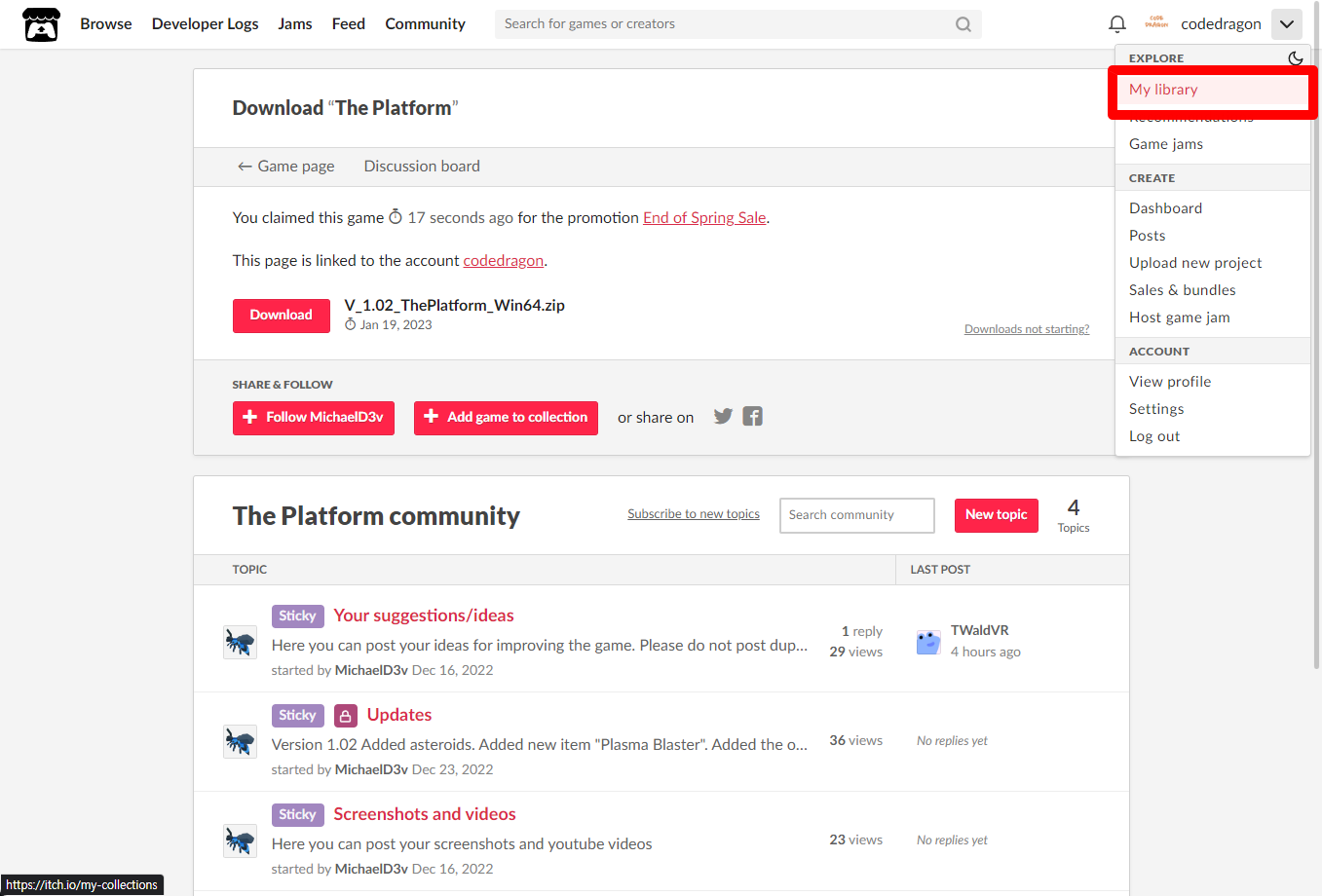This screenshot has width=1322, height=896.
Task: Click the red Download button
Action: [282, 316]
